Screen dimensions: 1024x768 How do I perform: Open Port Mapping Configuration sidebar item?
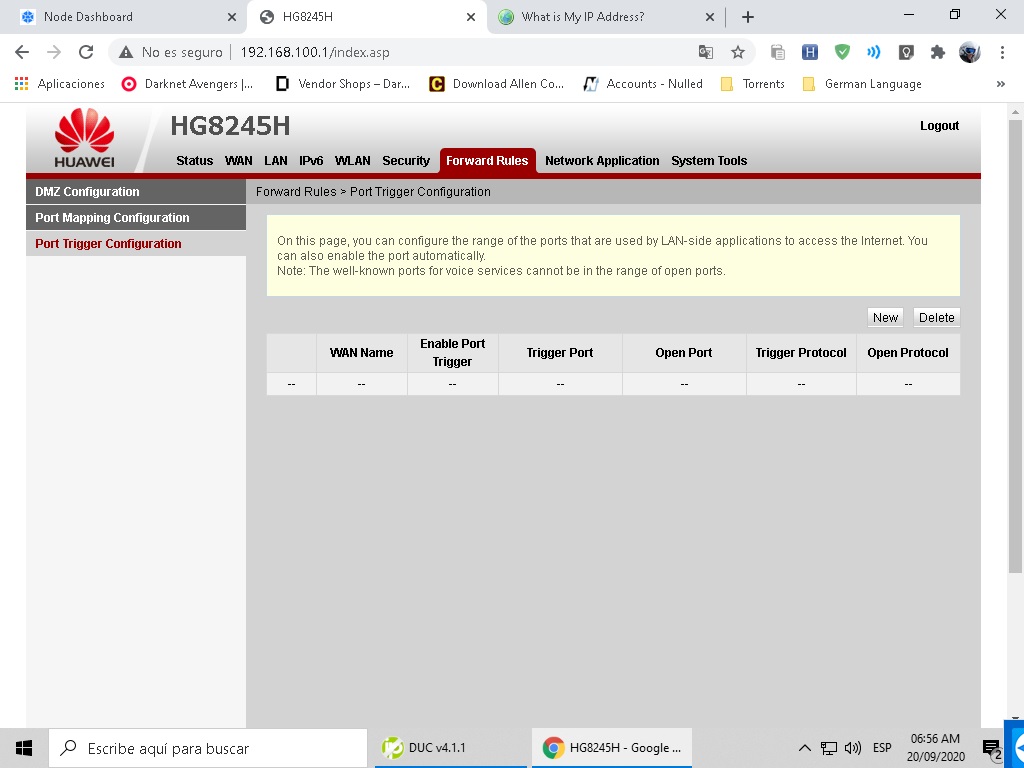[x=112, y=218]
